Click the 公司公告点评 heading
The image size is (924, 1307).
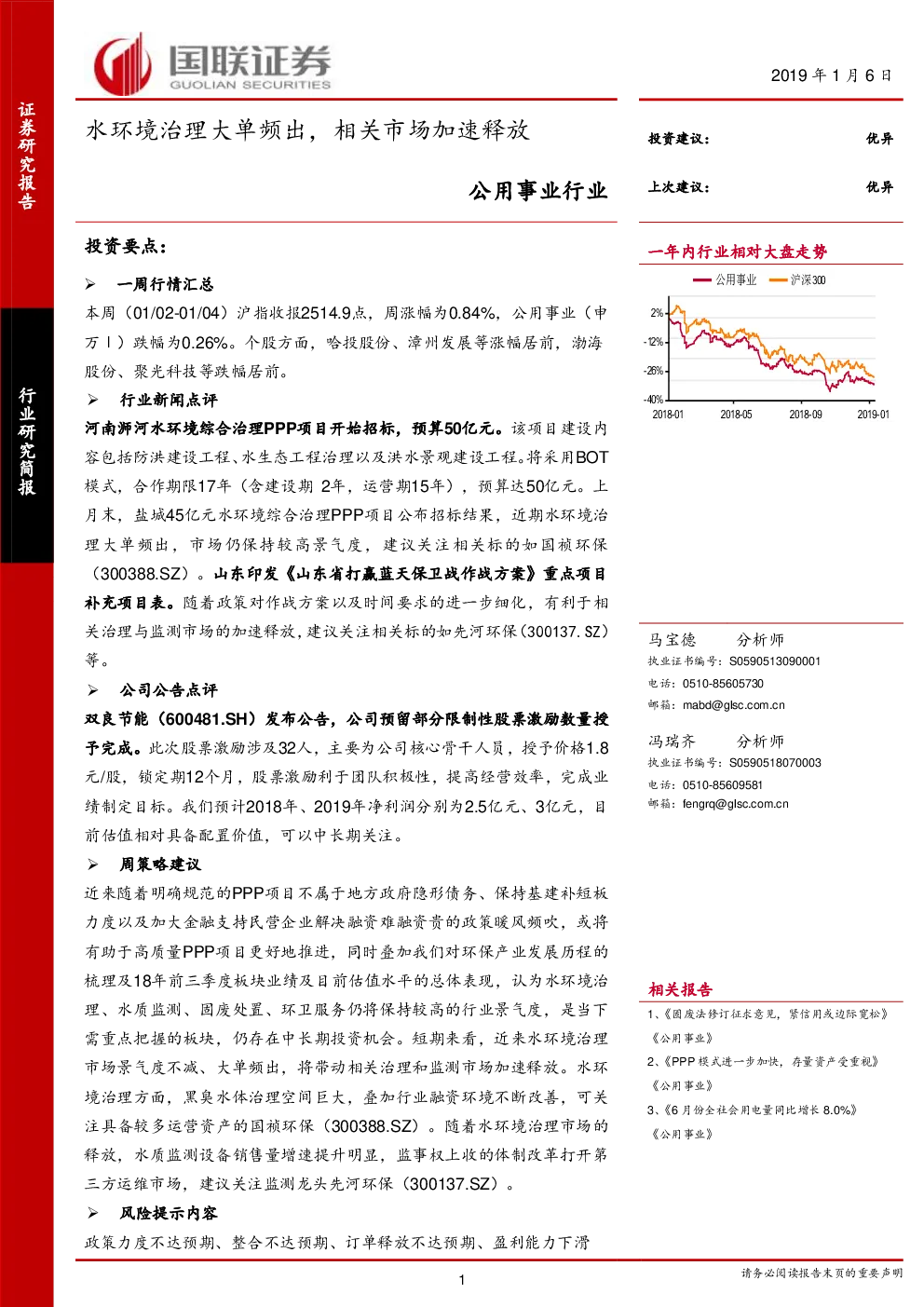pos(169,690)
